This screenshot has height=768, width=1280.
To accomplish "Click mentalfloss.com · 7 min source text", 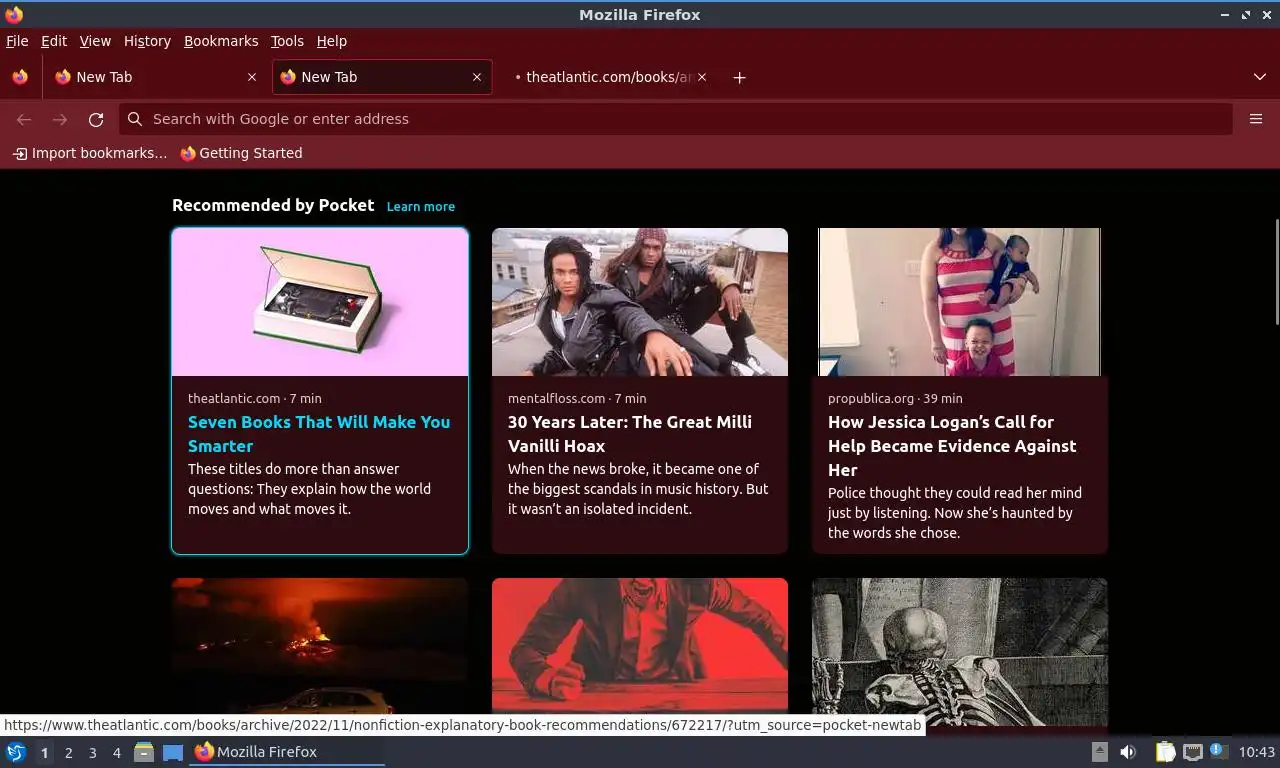I will (577, 398).
